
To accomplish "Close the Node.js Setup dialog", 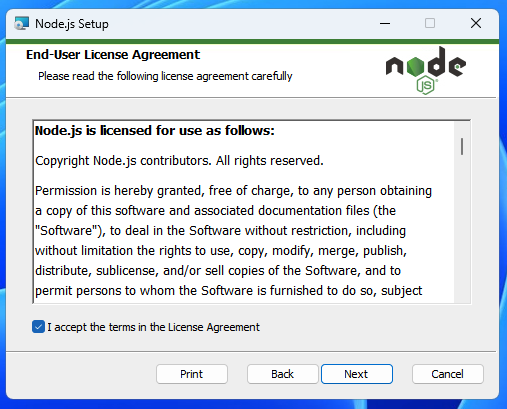I will click(476, 23).
